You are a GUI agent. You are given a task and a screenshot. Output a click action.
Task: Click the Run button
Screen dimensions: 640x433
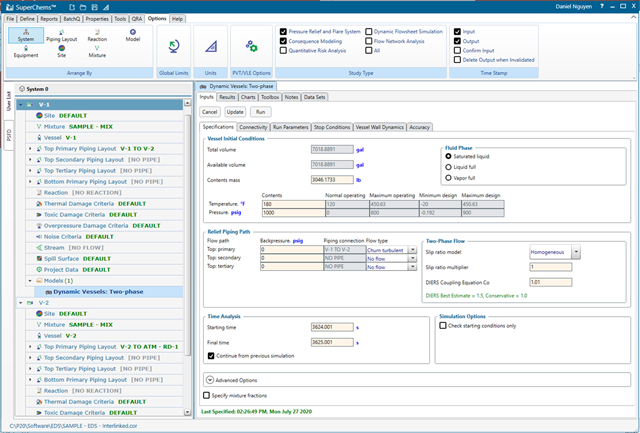tap(260, 112)
